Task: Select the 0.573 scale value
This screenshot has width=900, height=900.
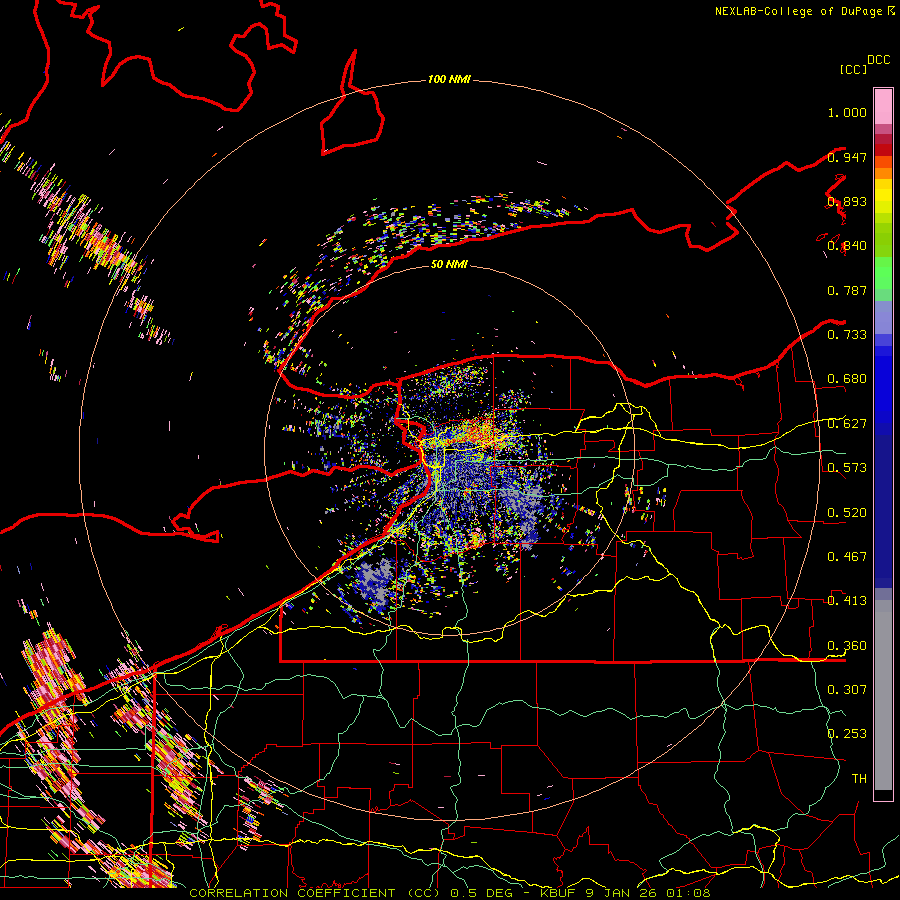Action: click(847, 468)
